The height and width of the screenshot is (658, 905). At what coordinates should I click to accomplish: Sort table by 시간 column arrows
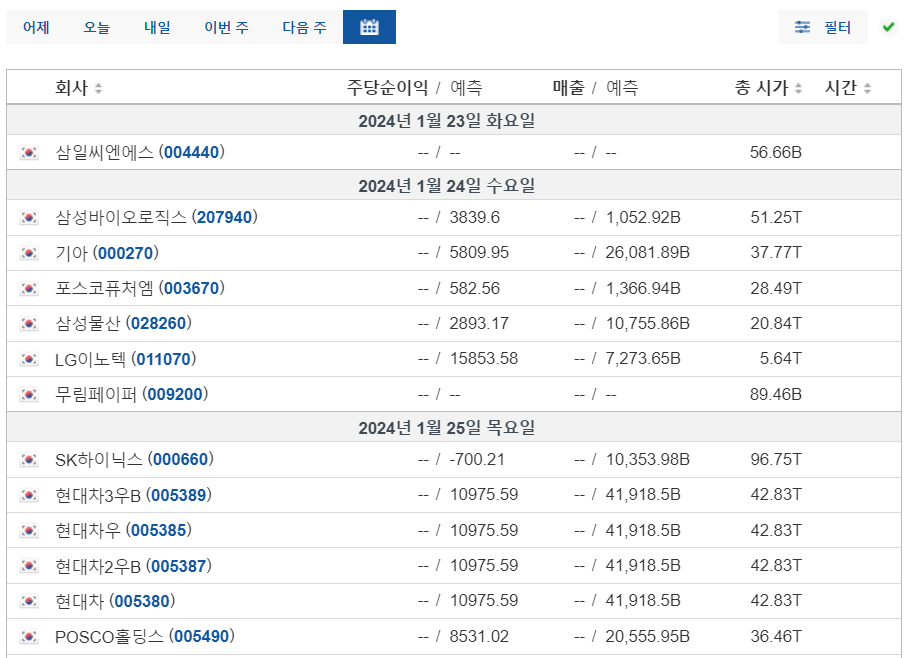867,88
